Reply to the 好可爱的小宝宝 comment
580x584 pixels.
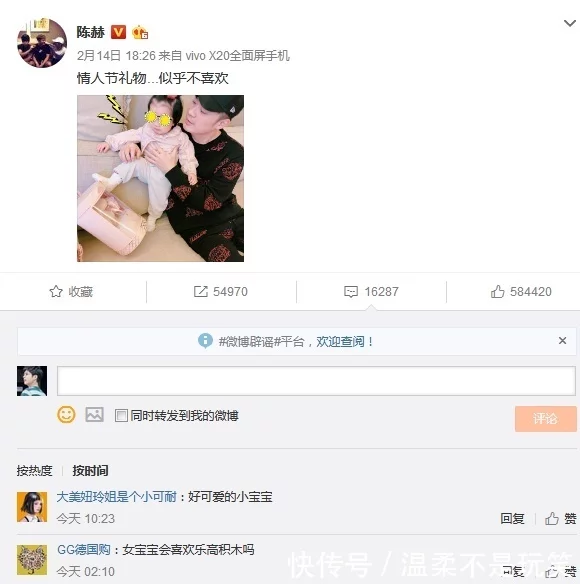(x=512, y=518)
